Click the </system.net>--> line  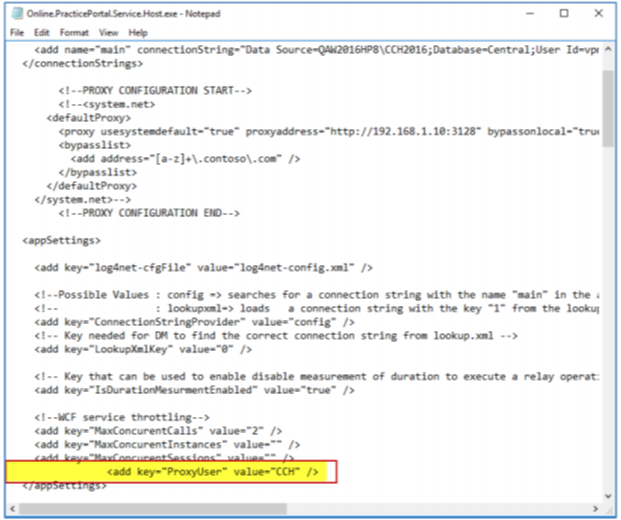tap(83, 200)
